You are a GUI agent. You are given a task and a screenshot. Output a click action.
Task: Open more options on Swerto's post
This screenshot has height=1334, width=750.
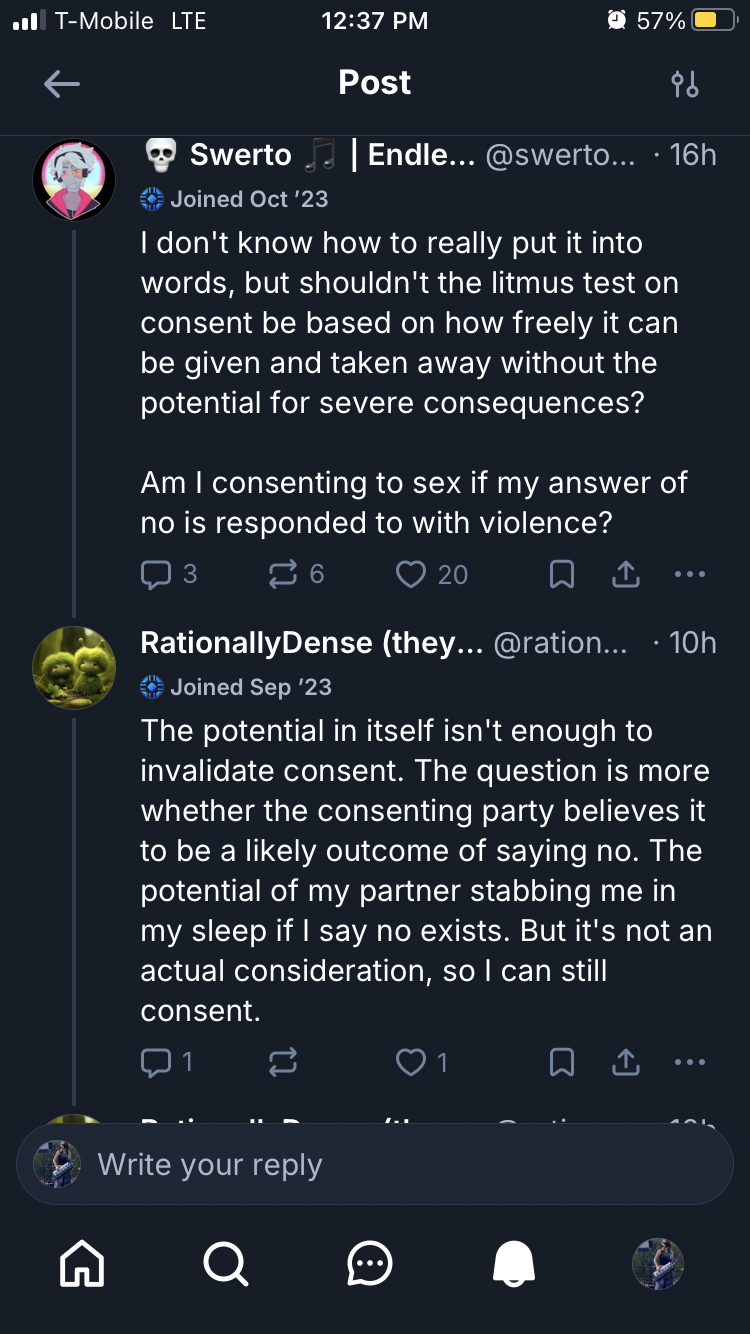pyautogui.click(x=690, y=574)
